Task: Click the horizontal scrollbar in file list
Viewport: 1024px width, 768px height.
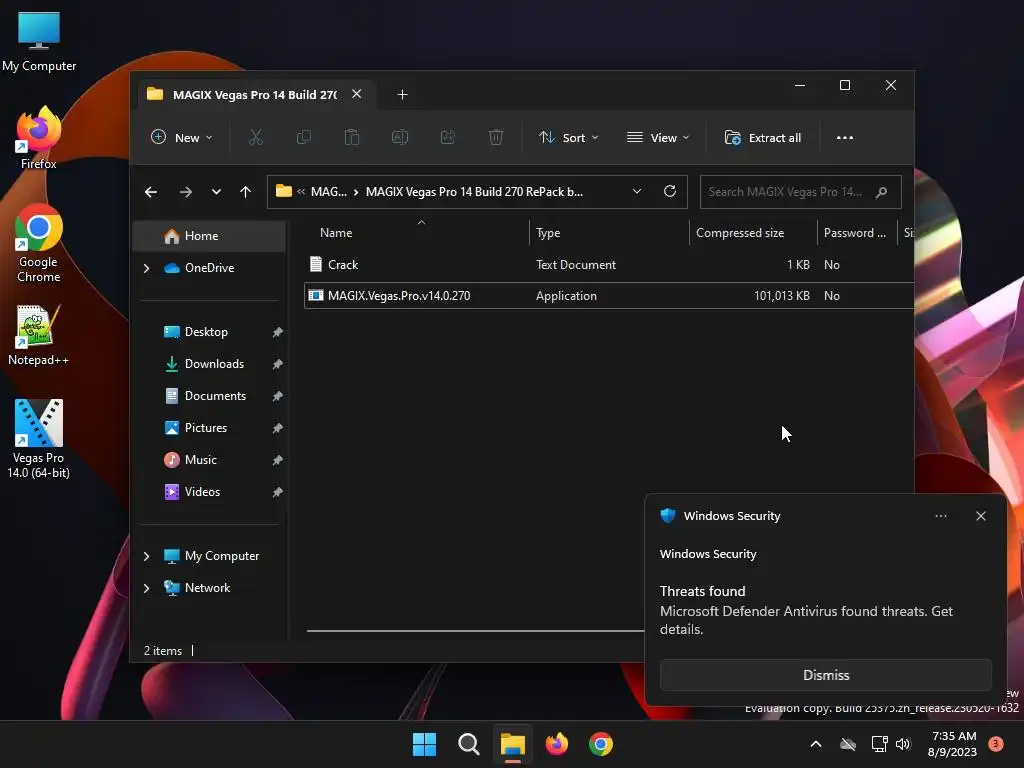Action: (475, 631)
